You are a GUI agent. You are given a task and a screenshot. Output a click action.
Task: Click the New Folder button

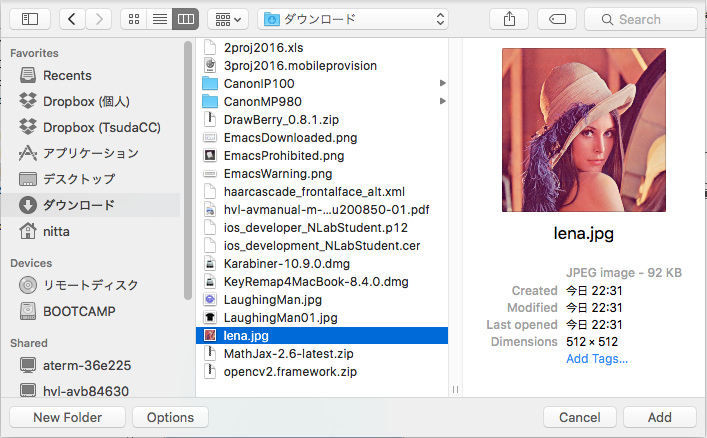point(66,417)
